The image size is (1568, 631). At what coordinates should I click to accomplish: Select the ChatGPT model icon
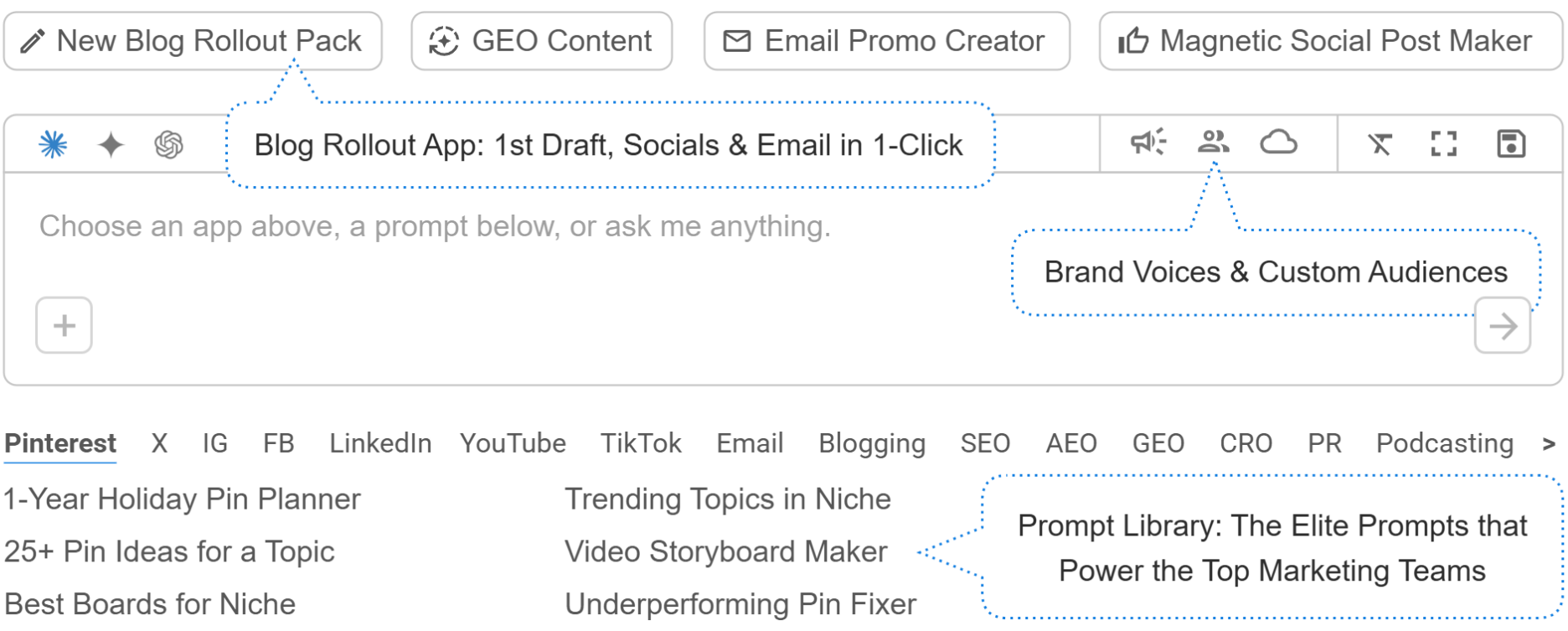pos(168,144)
